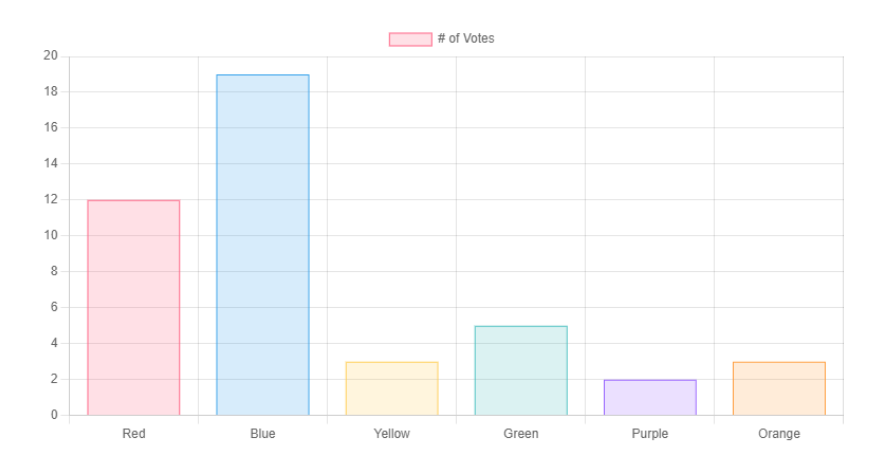Image resolution: width=883 pixels, height=468 pixels.
Task: Click the 'Orange' x-axis label
Action: [779, 434]
